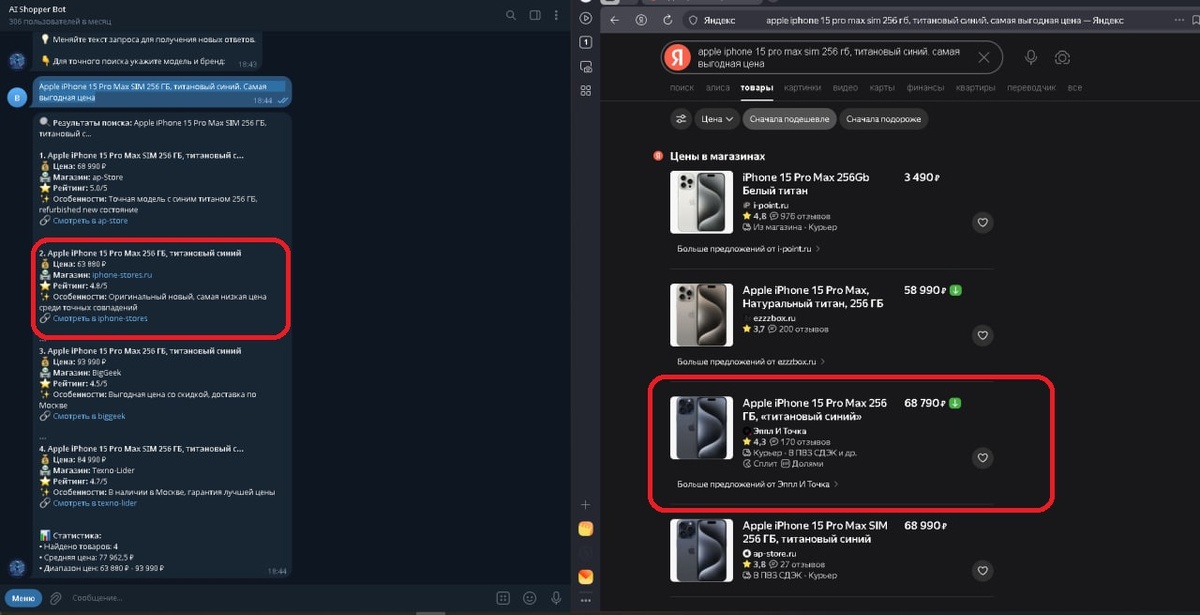The height and width of the screenshot is (615, 1200).
Task: Switch to the алиса tab
Action: 718,88
